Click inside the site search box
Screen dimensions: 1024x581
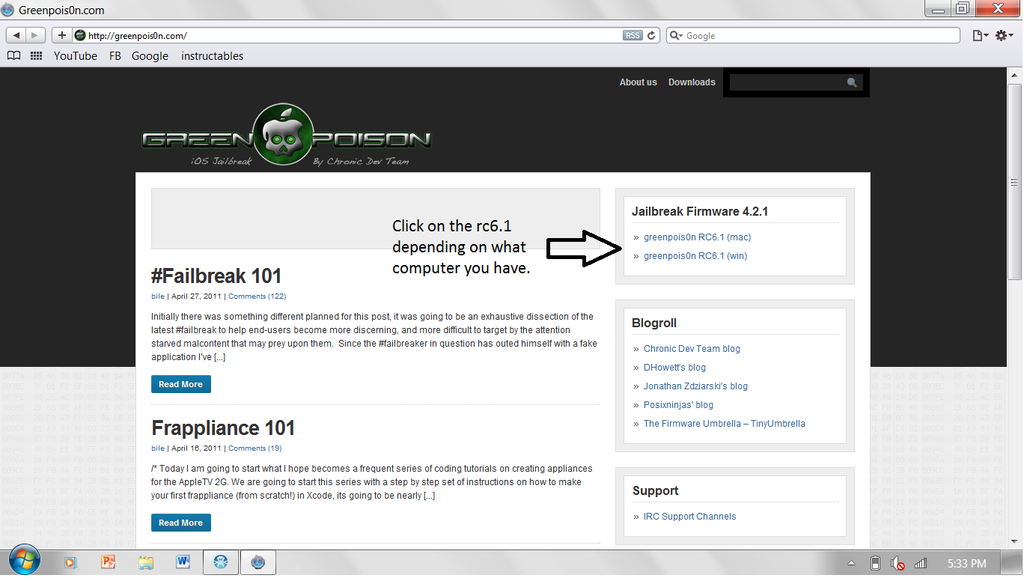pyautogui.click(x=785, y=82)
